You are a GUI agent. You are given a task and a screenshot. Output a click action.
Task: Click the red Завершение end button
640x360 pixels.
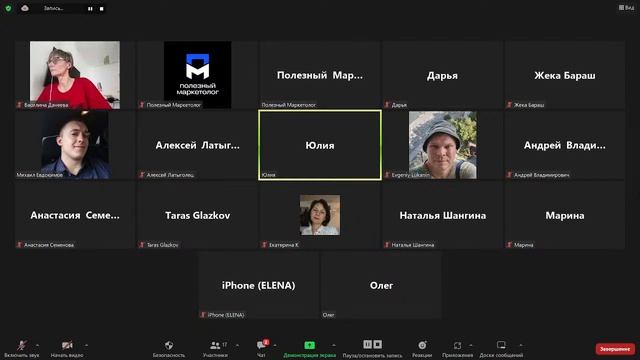point(615,349)
